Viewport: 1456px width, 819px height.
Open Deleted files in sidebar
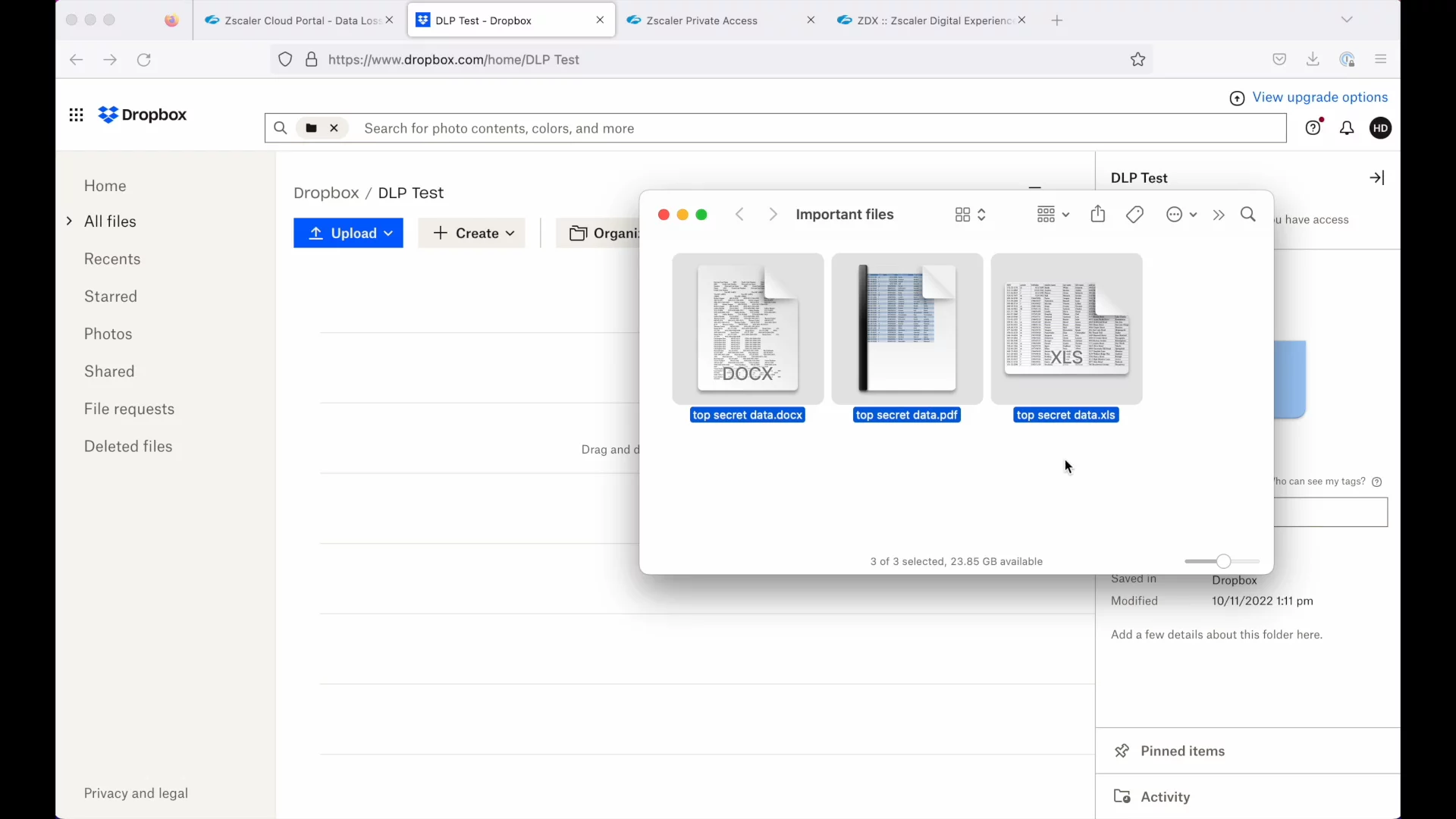128,447
